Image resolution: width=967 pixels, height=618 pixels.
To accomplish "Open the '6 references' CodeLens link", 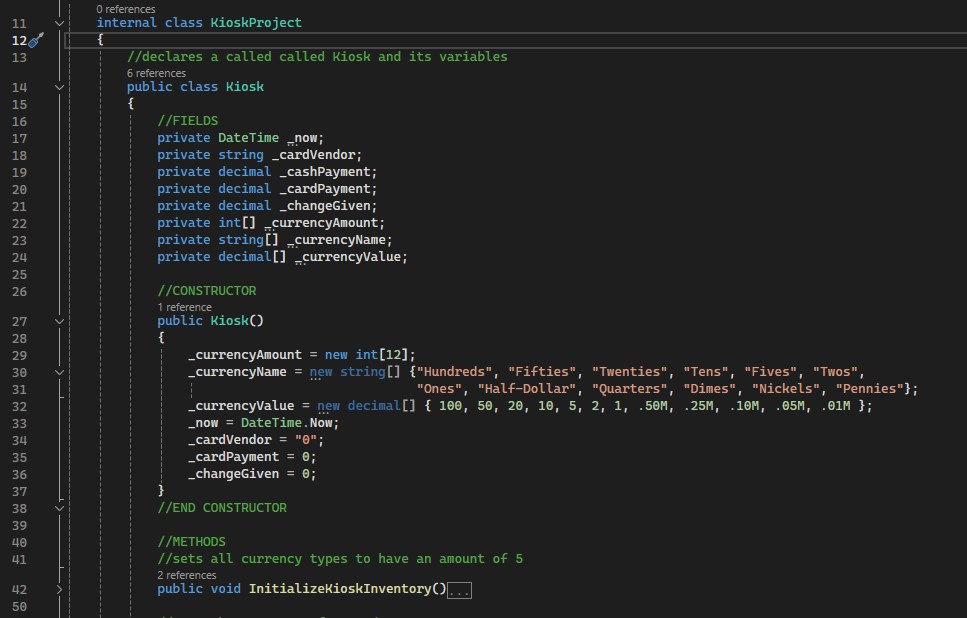I will point(156,73).
